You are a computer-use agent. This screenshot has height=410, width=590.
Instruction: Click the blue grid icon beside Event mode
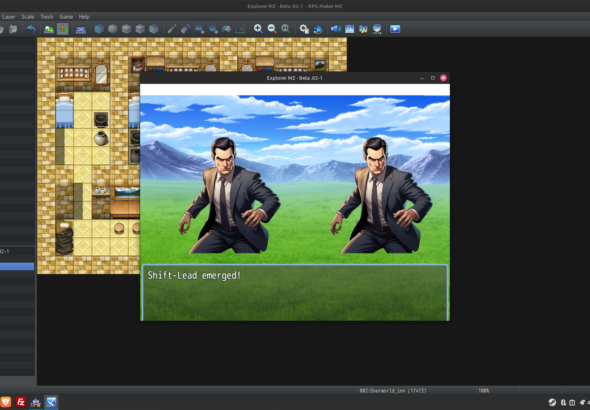coord(81,29)
